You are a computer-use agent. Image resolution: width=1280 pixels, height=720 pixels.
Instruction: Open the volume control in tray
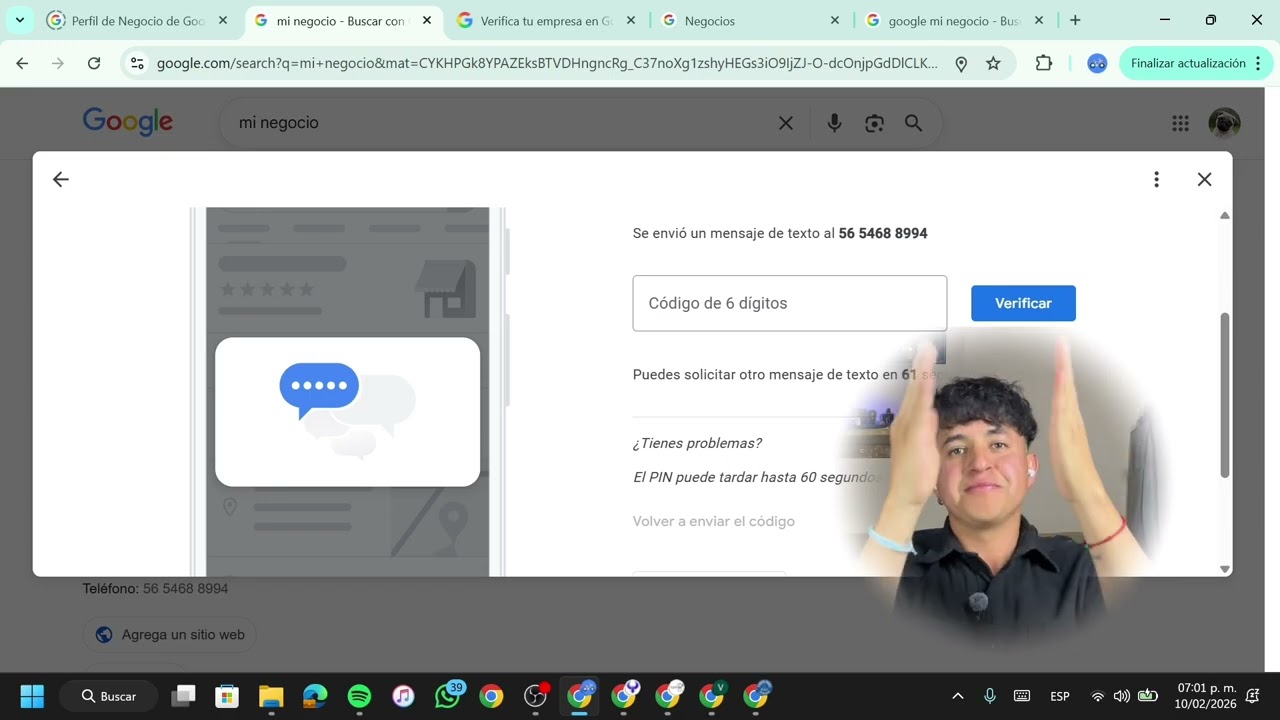click(1122, 696)
